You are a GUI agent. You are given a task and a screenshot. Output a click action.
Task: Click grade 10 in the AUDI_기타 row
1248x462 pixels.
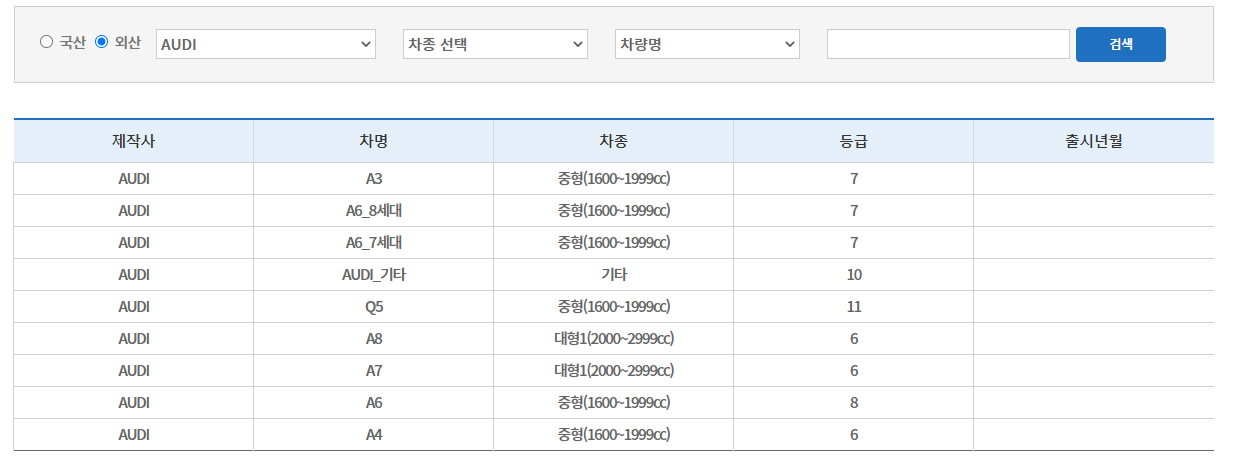tap(853, 275)
